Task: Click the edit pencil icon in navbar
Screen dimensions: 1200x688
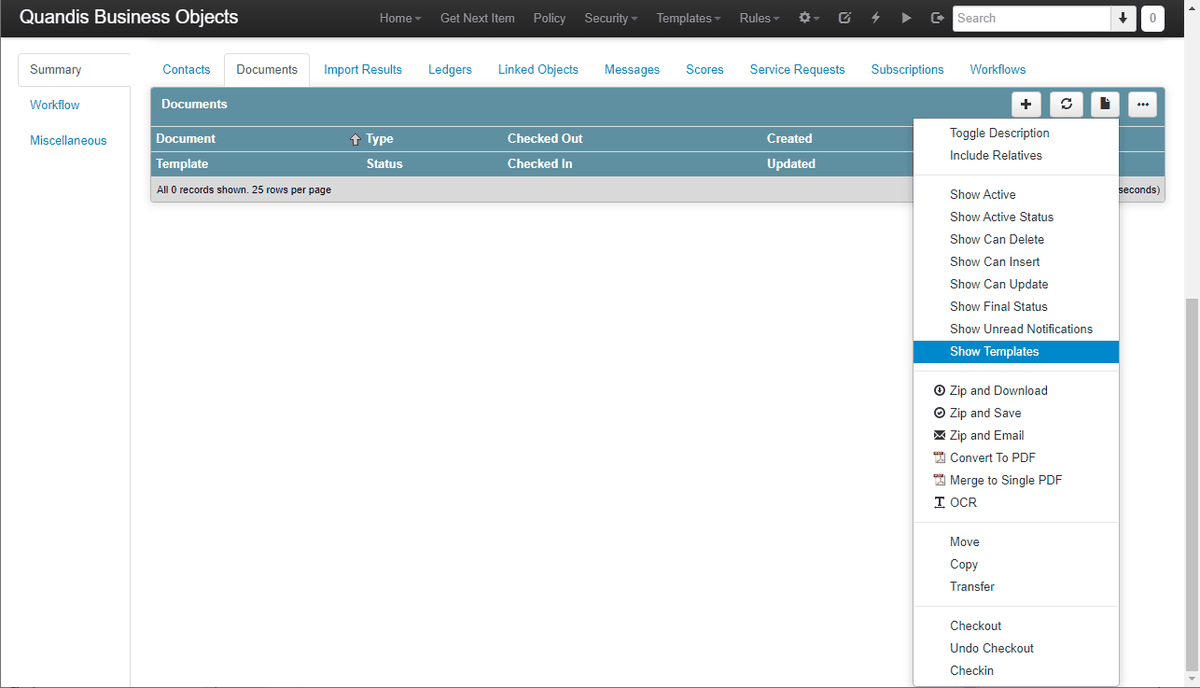Action: coord(845,18)
